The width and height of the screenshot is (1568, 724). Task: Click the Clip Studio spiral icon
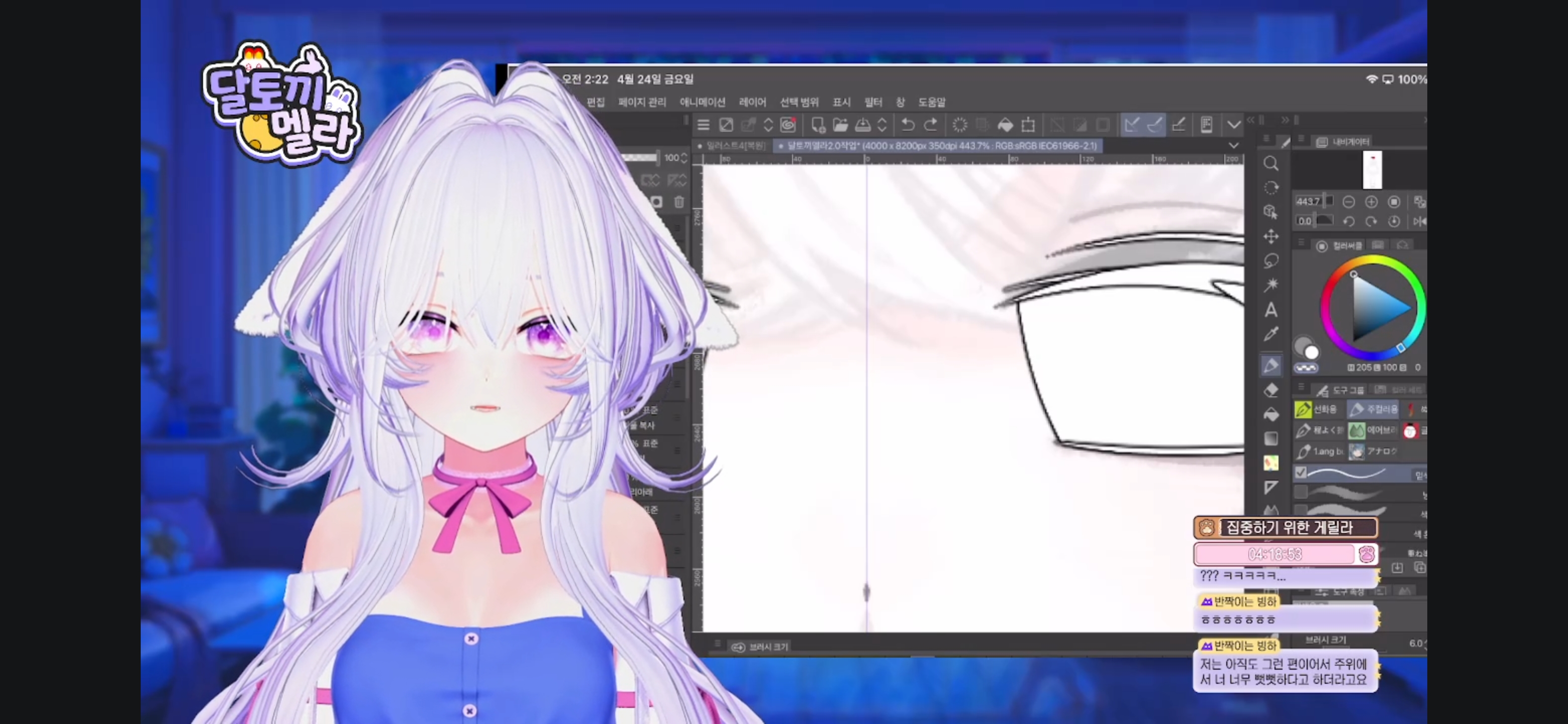(788, 125)
